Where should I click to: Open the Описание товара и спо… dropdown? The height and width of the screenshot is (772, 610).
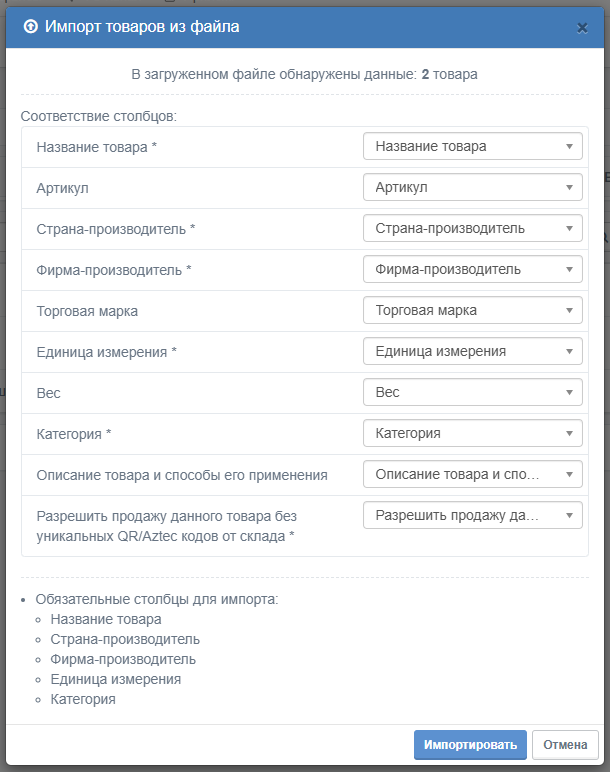(473, 474)
